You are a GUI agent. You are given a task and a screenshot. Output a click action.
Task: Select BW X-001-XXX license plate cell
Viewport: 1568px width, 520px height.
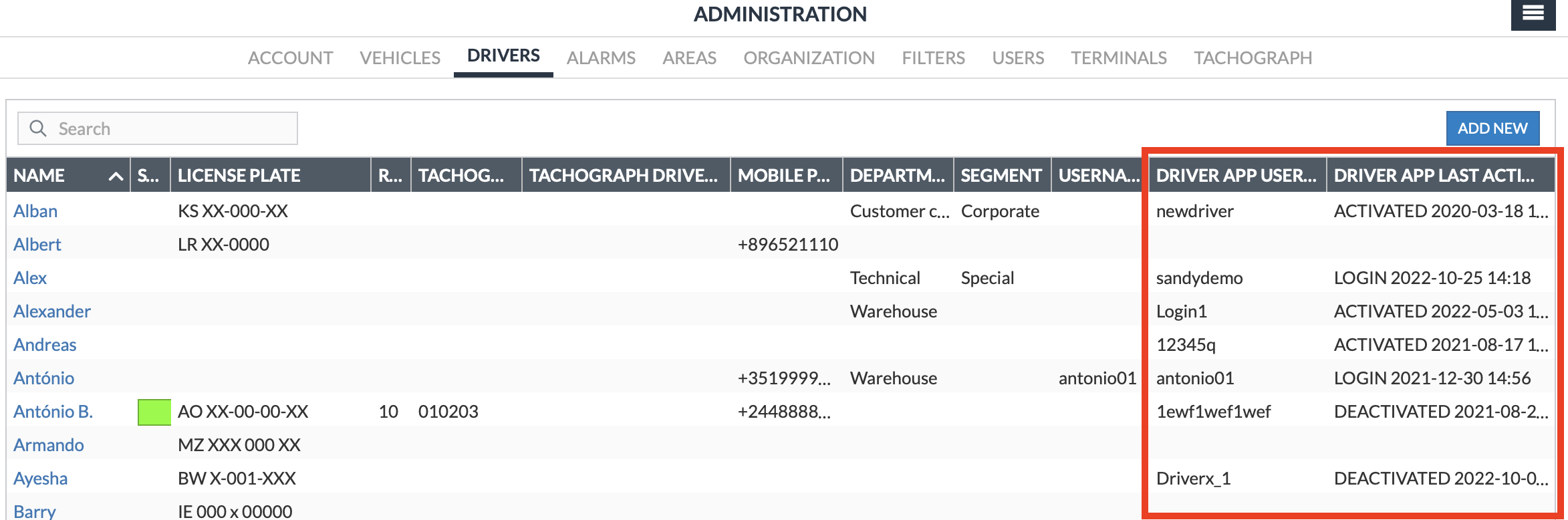tap(237, 479)
